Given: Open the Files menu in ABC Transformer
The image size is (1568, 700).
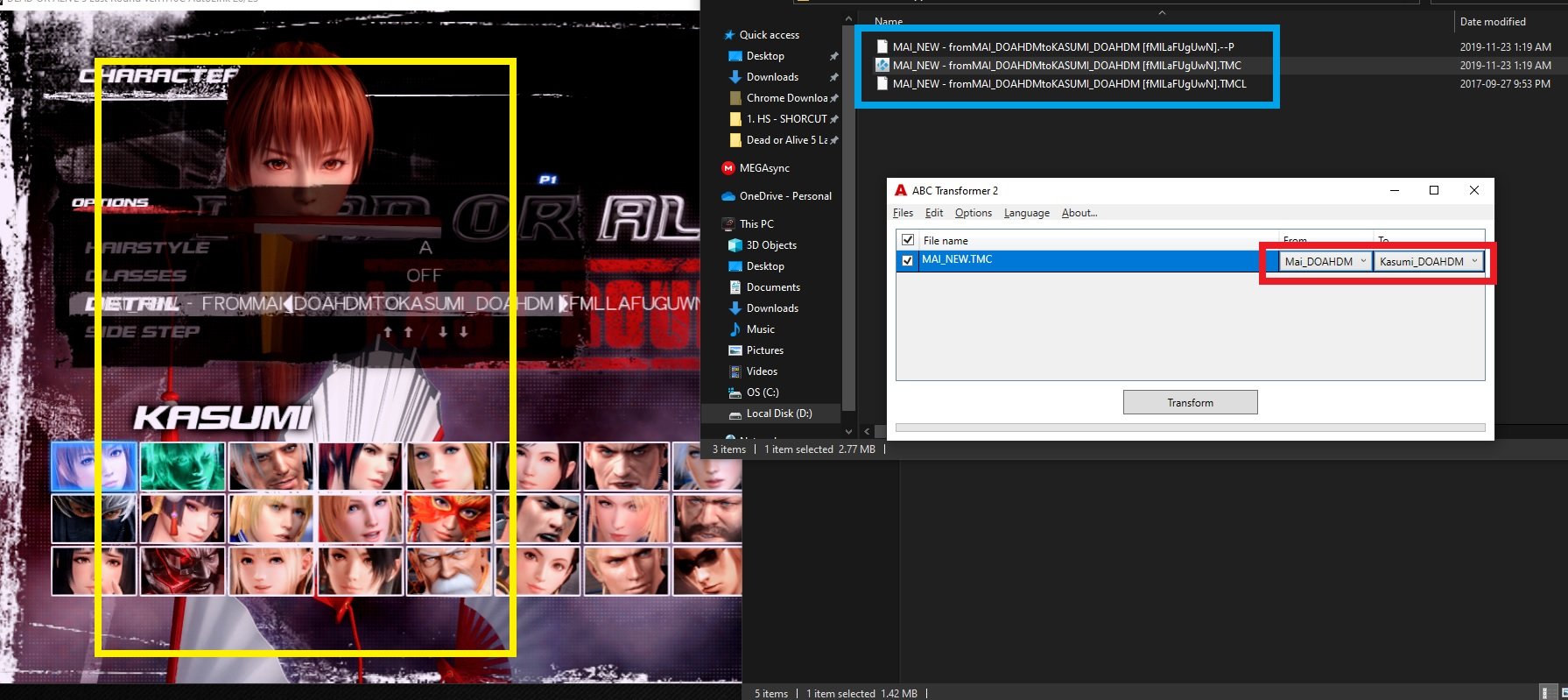Looking at the screenshot, I should coord(903,213).
